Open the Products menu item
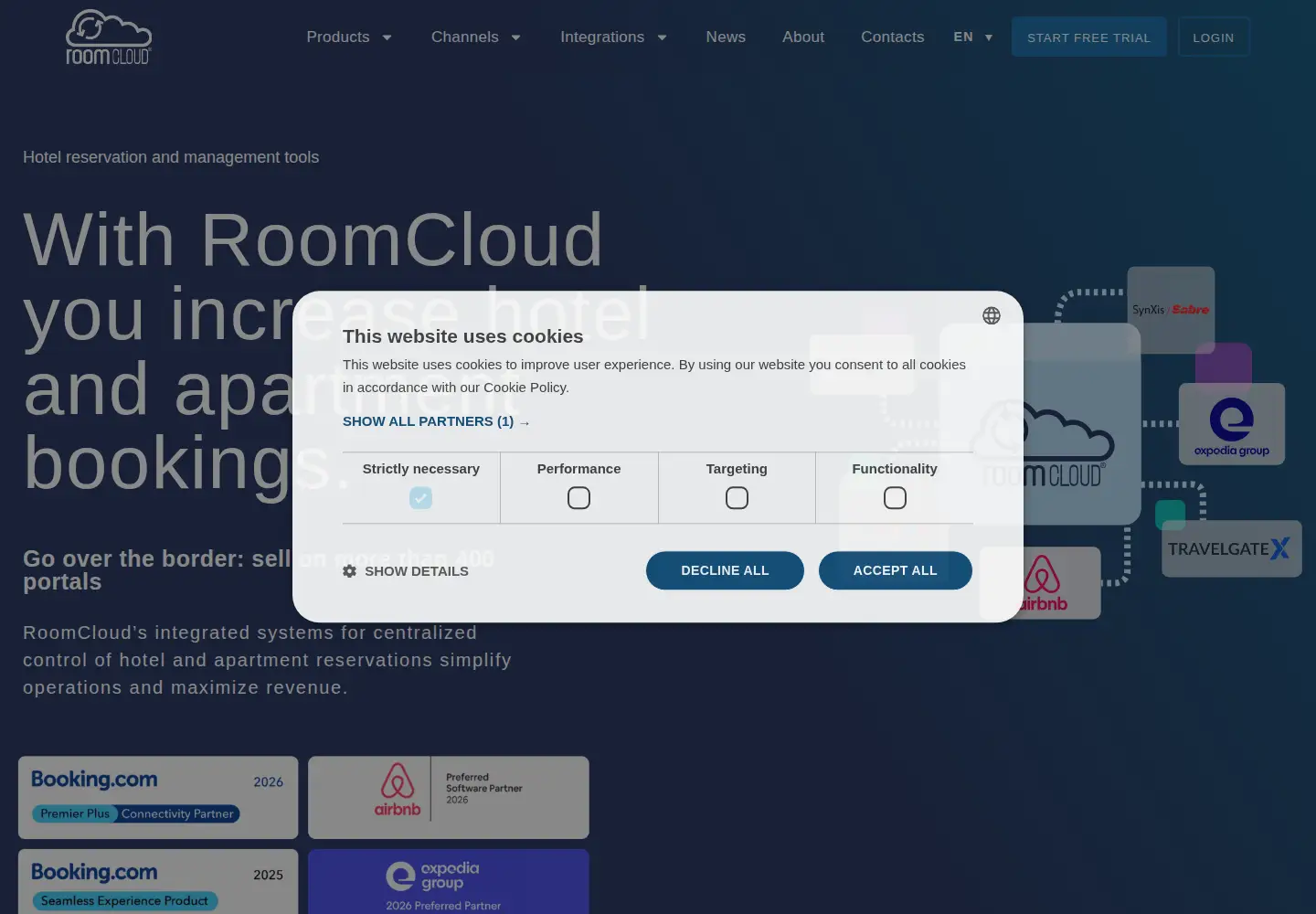The image size is (1316, 914). tap(338, 37)
